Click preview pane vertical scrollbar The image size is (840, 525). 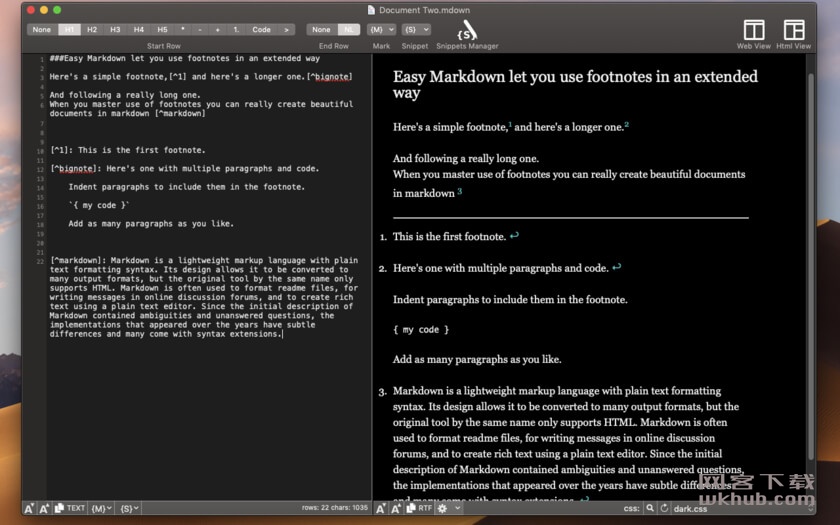point(811,266)
